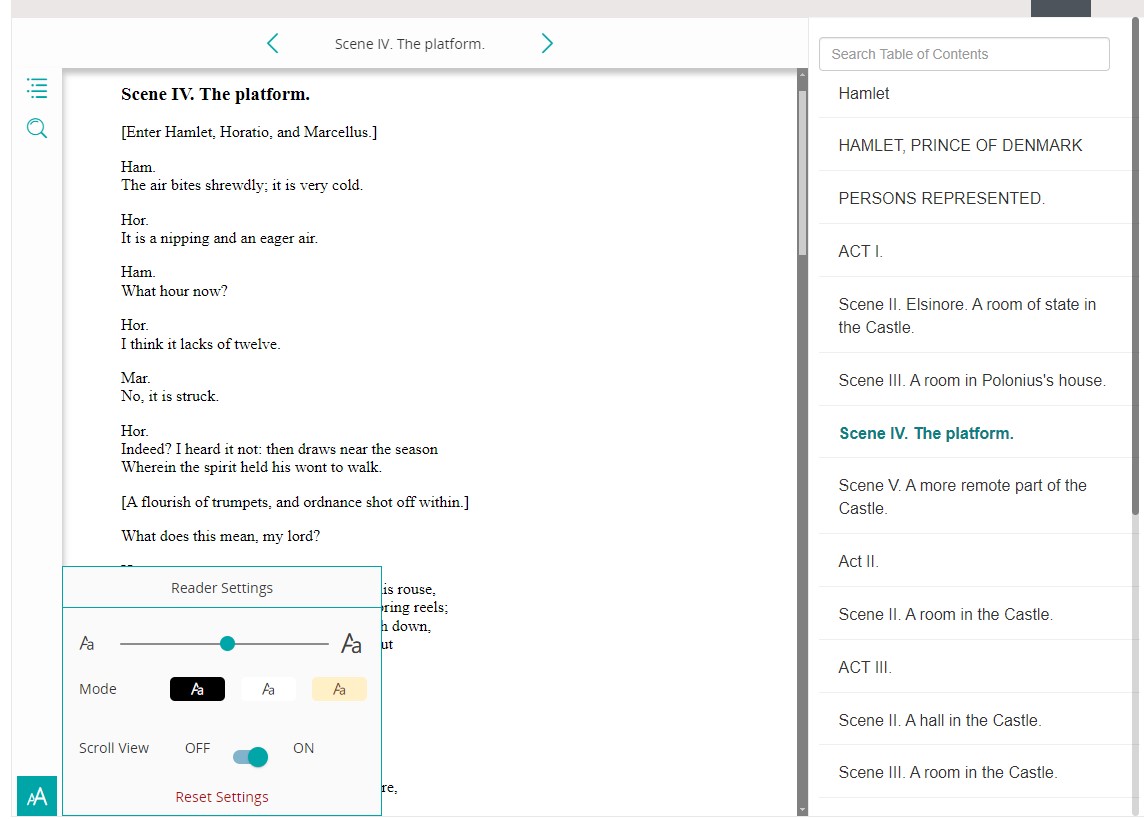Click the contents panel scrollbar thumb
1144x819 pixels.
tap(1135, 266)
